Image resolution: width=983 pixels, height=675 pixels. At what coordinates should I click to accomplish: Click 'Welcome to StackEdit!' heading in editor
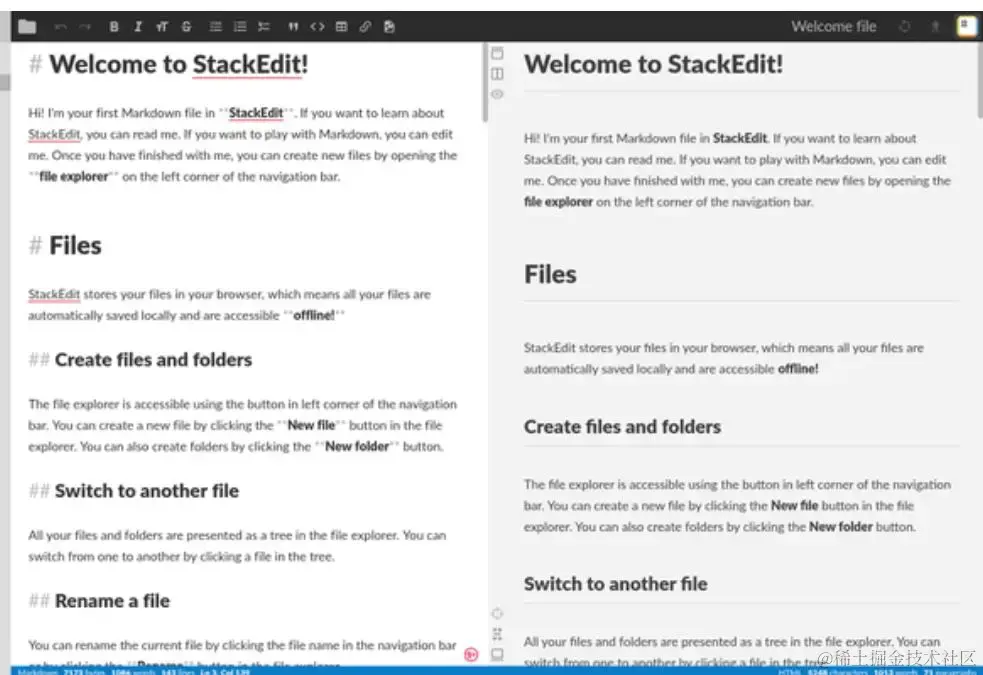(179, 65)
